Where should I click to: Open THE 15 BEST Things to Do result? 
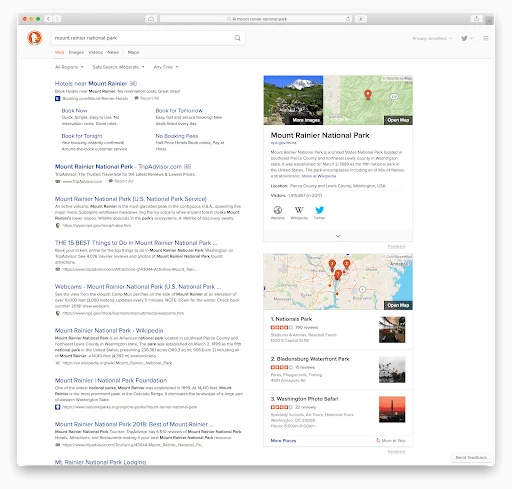click(136, 243)
